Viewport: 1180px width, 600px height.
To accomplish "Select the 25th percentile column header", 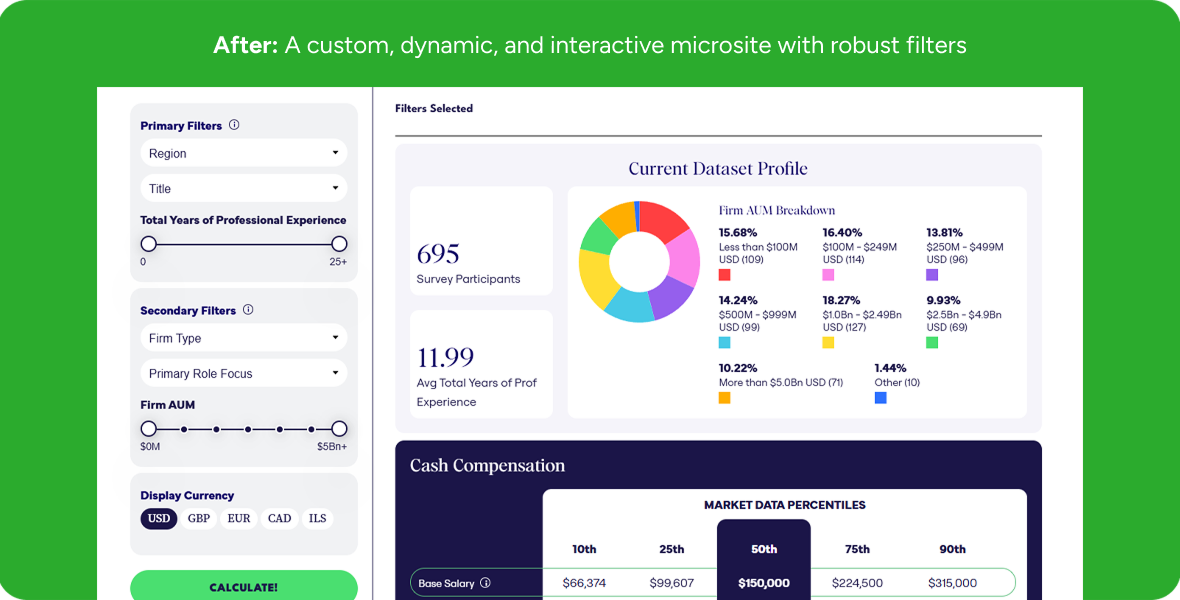I will [671, 549].
